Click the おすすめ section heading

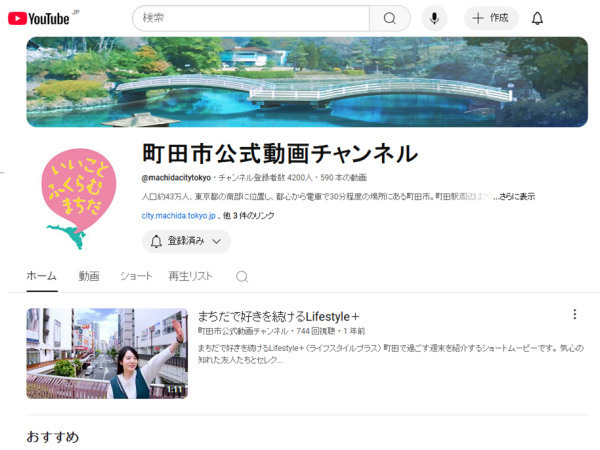pyautogui.click(x=53, y=437)
